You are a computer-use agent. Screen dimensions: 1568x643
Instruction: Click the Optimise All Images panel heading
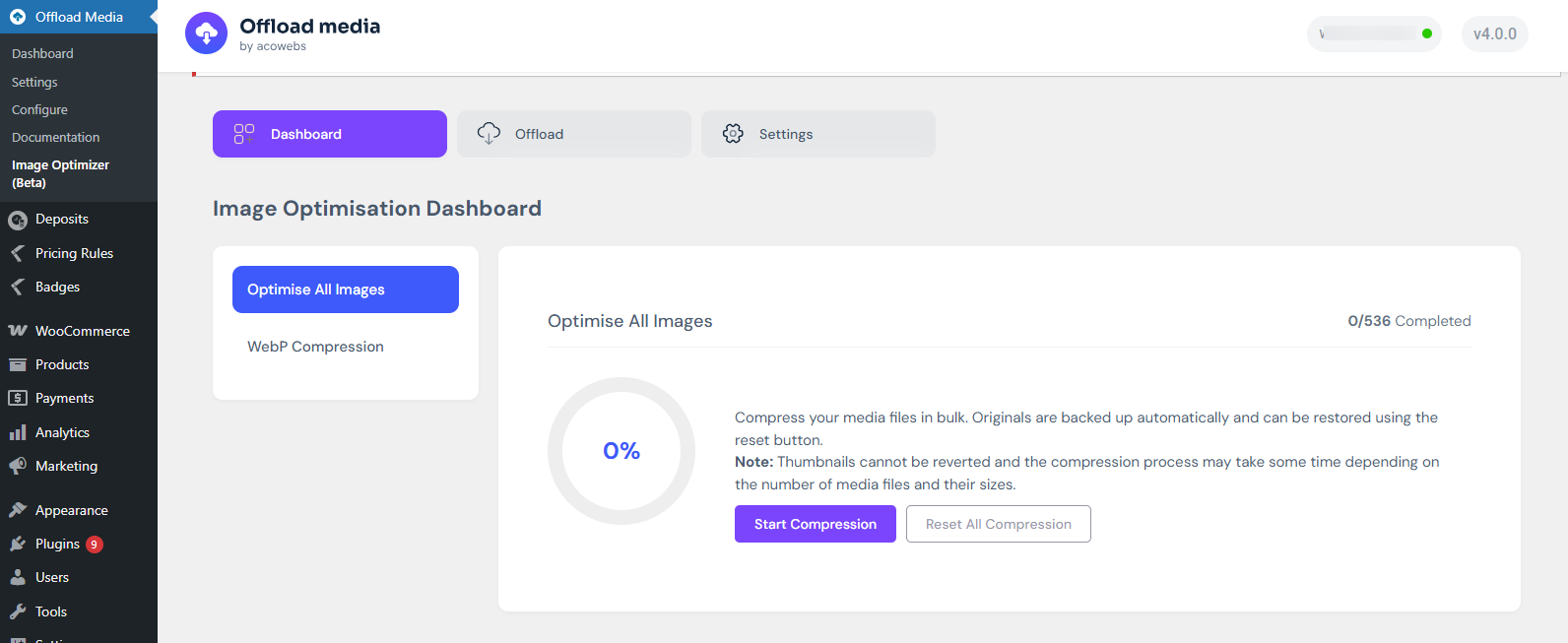click(x=630, y=321)
